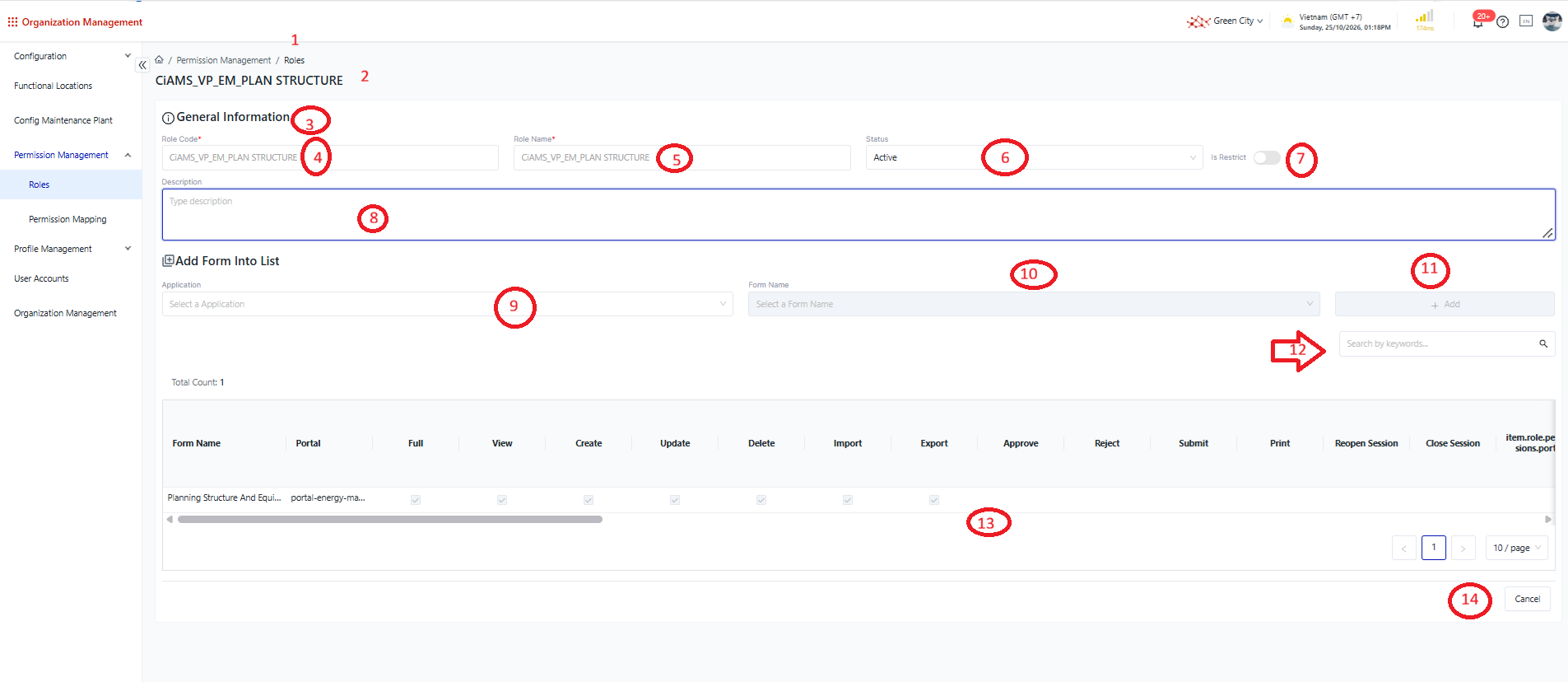The image size is (1568, 682).
Task: Select page 1 in pagination
Action: (x=1434, y=548)
